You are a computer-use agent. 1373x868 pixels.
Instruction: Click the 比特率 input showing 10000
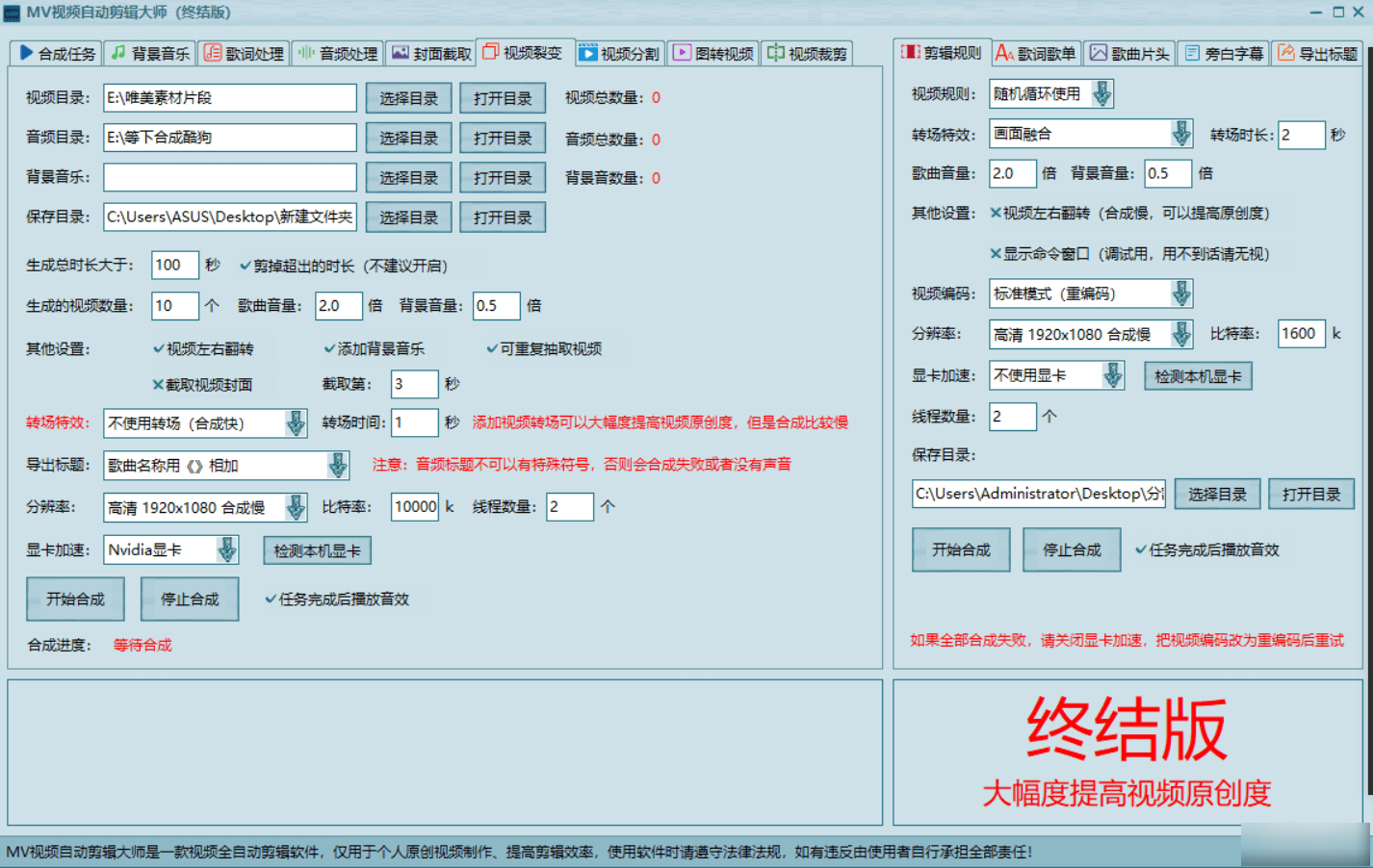414,506
